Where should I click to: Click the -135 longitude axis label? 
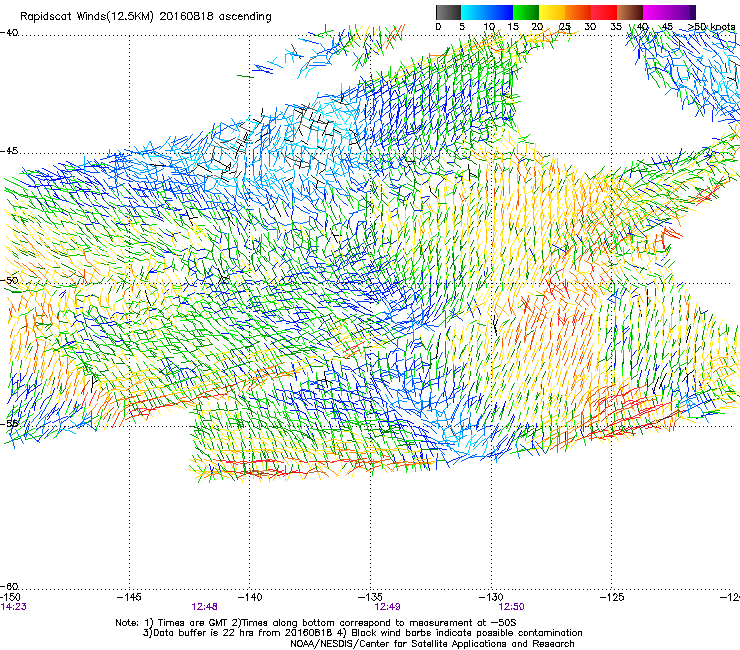370,597
